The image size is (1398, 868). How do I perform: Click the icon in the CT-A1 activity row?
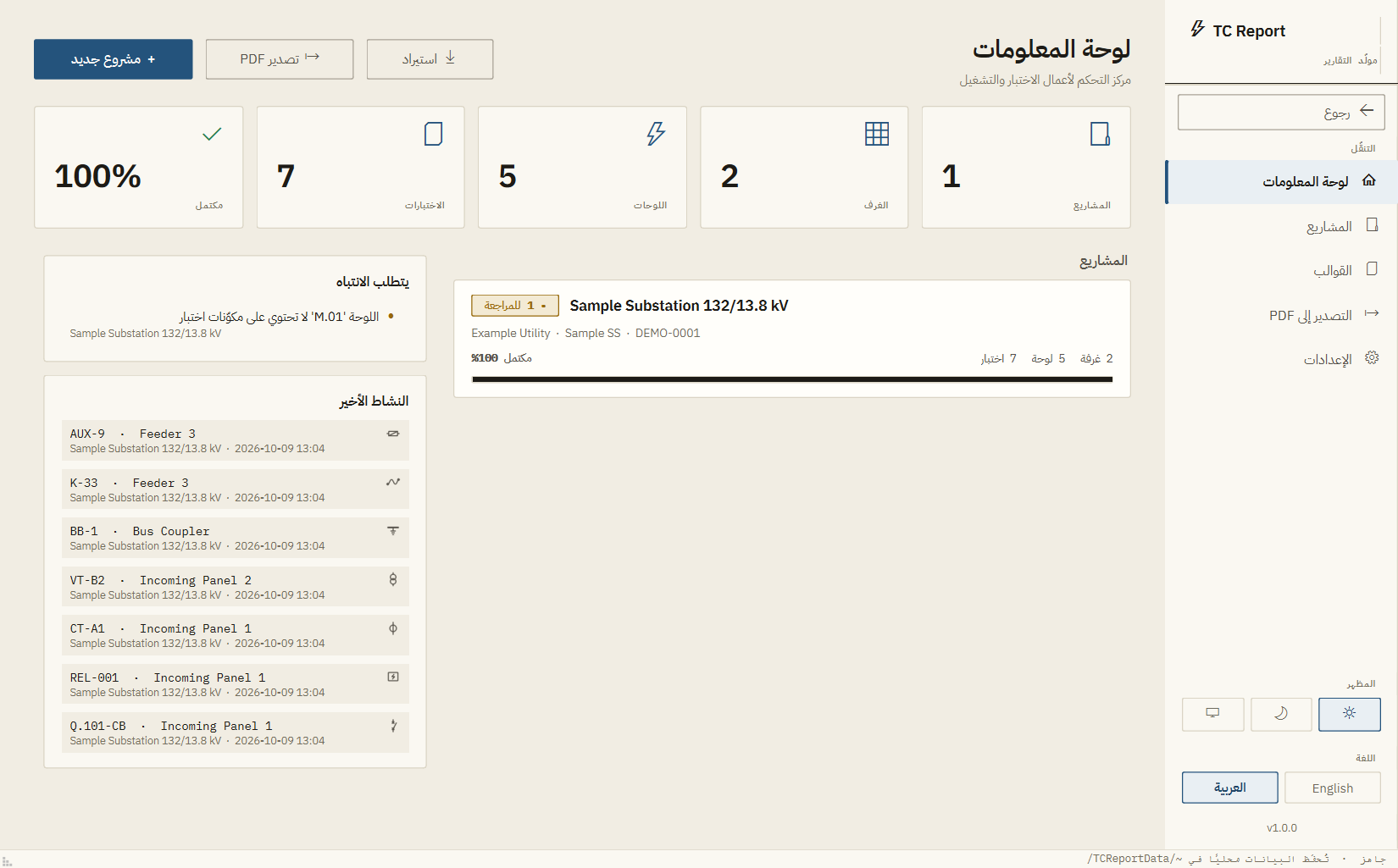(393, 628)
